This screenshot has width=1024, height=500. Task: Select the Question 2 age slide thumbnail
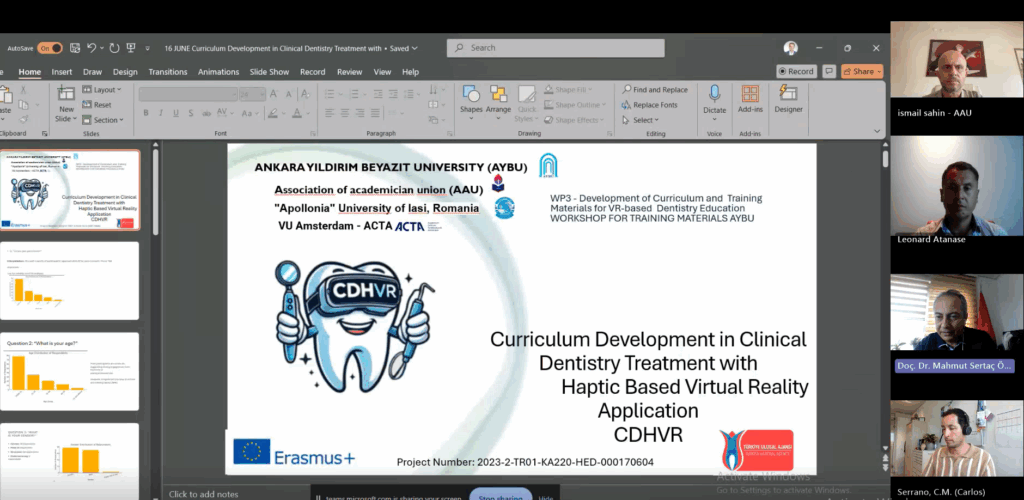(70, 371)
